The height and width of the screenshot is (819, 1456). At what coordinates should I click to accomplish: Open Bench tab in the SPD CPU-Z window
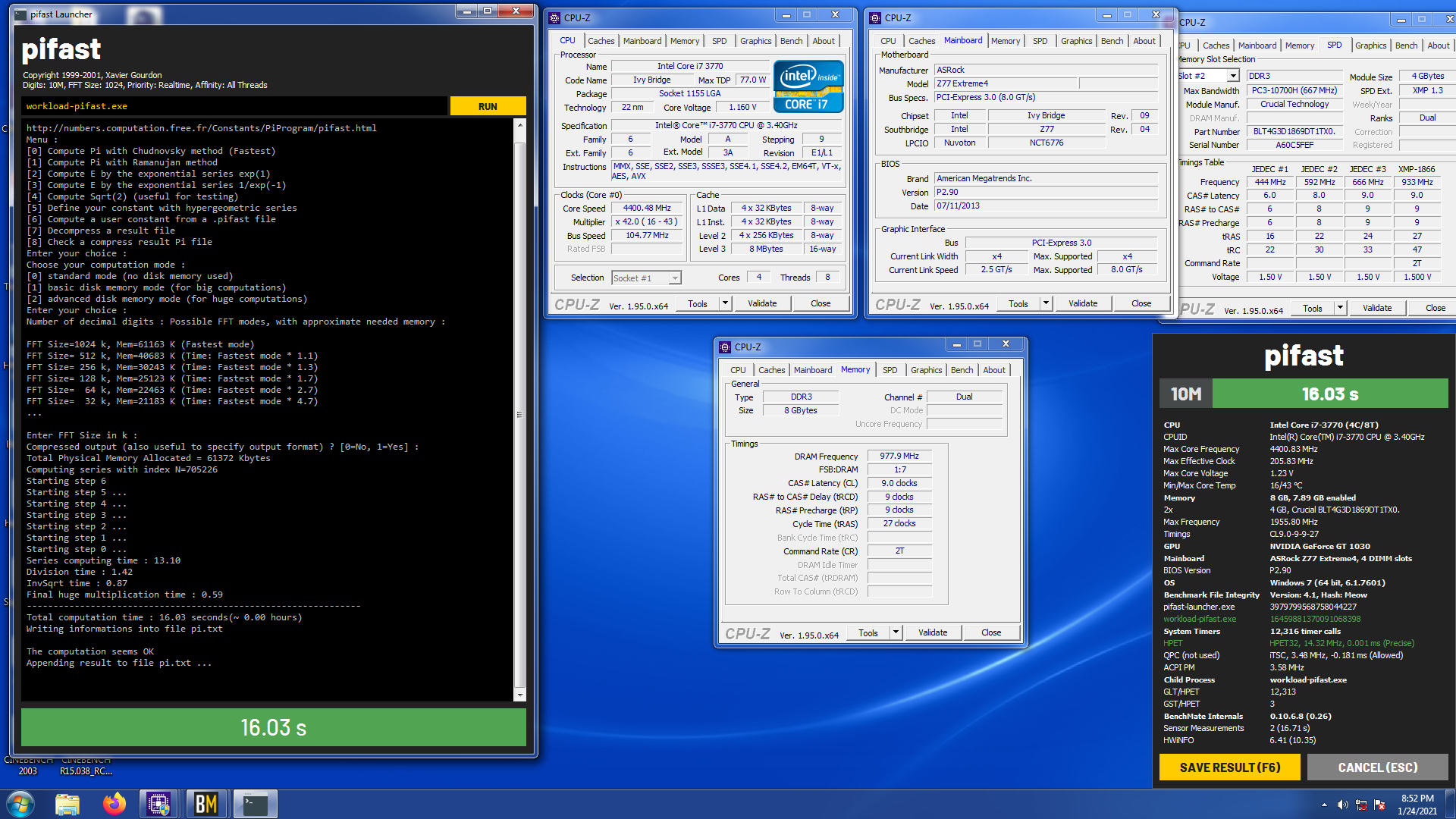pyautogui.click(x=1406, y=45)
